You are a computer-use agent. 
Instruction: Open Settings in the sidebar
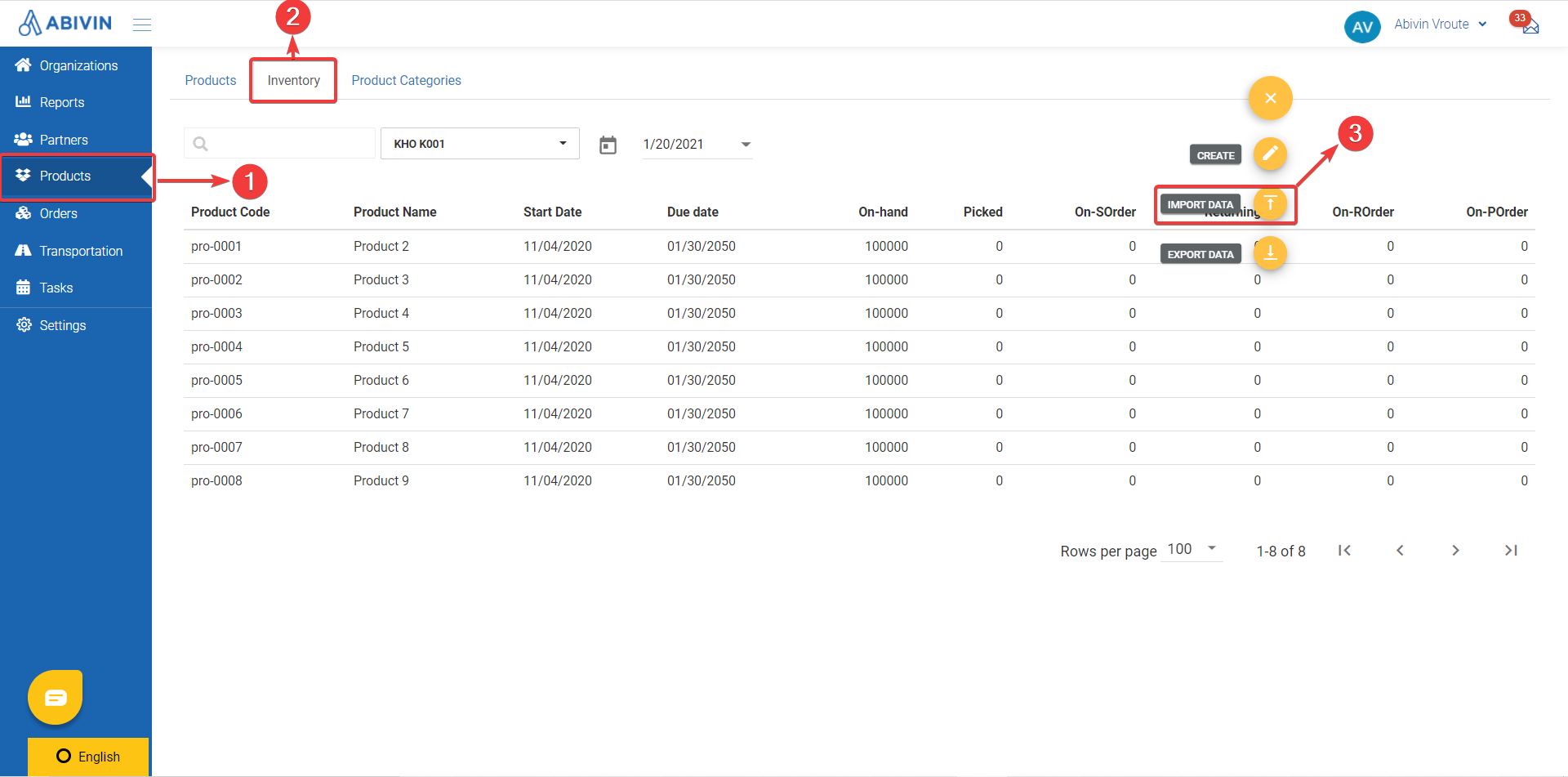[76, 325]
